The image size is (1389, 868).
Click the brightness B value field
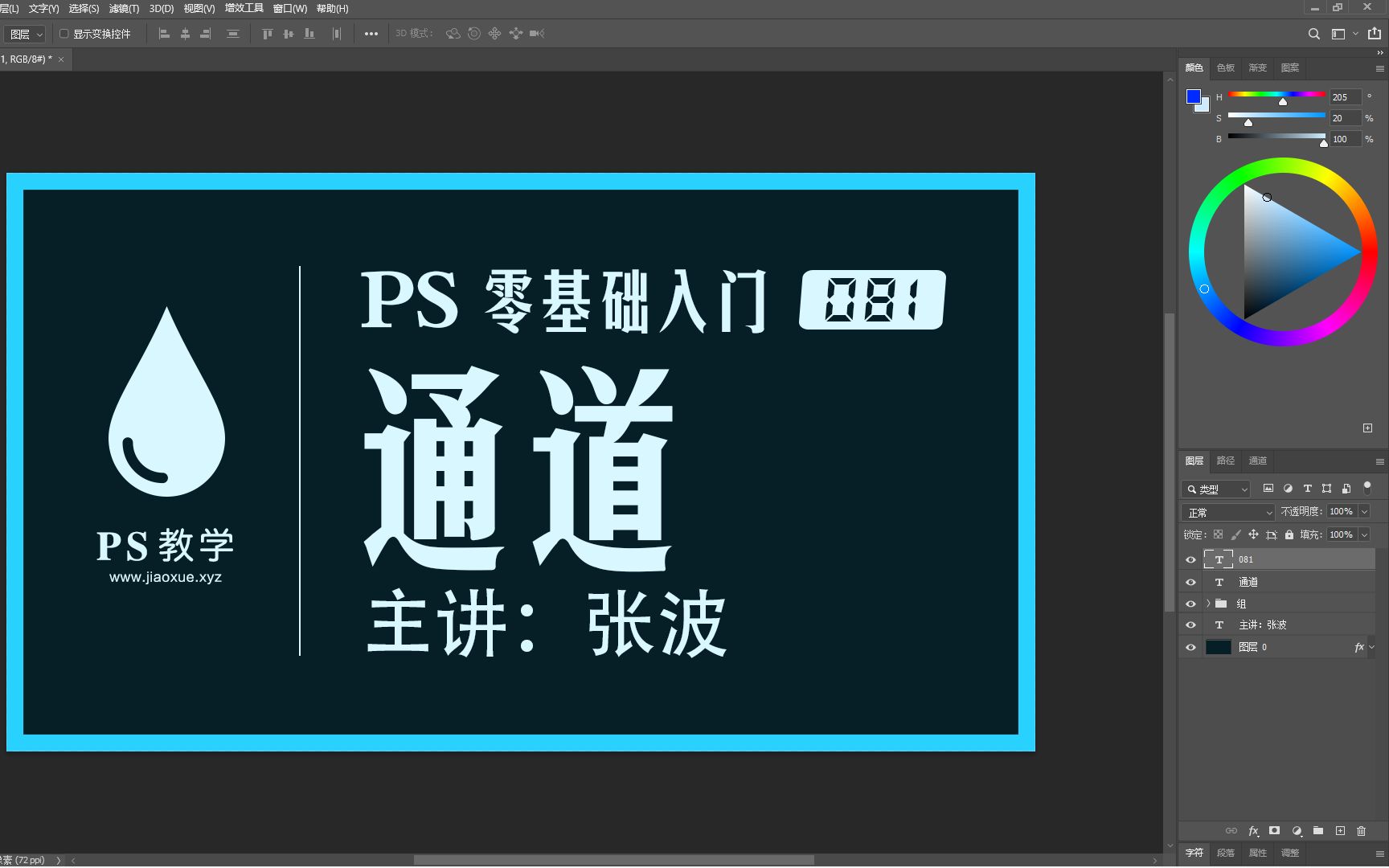point(1346,140)
